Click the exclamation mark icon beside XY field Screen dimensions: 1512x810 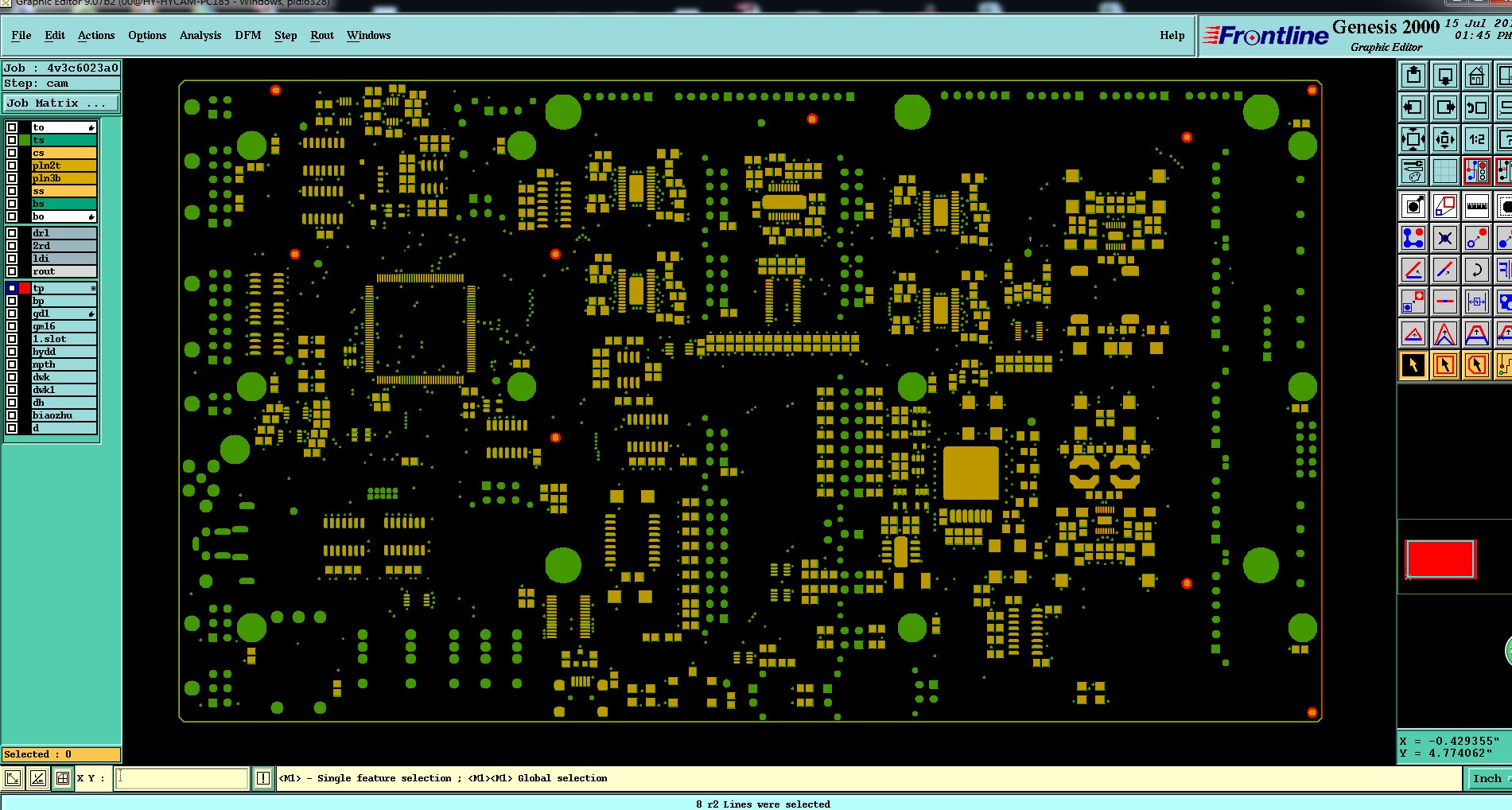click(x=263, y=779)
